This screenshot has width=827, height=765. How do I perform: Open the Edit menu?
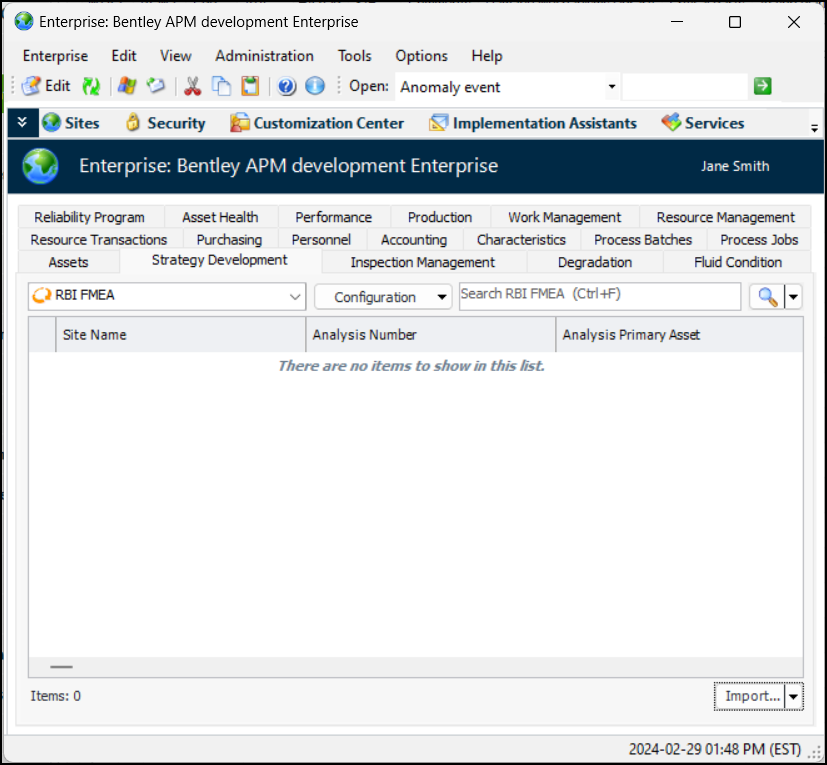[x=124, y=56]
